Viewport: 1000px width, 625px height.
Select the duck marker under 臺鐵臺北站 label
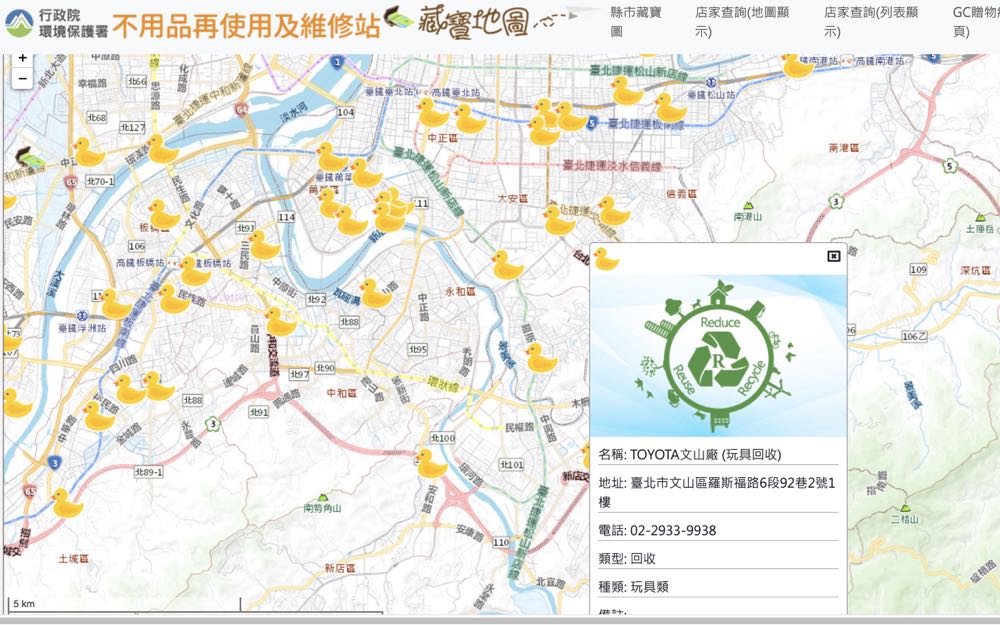pos(433,112)
